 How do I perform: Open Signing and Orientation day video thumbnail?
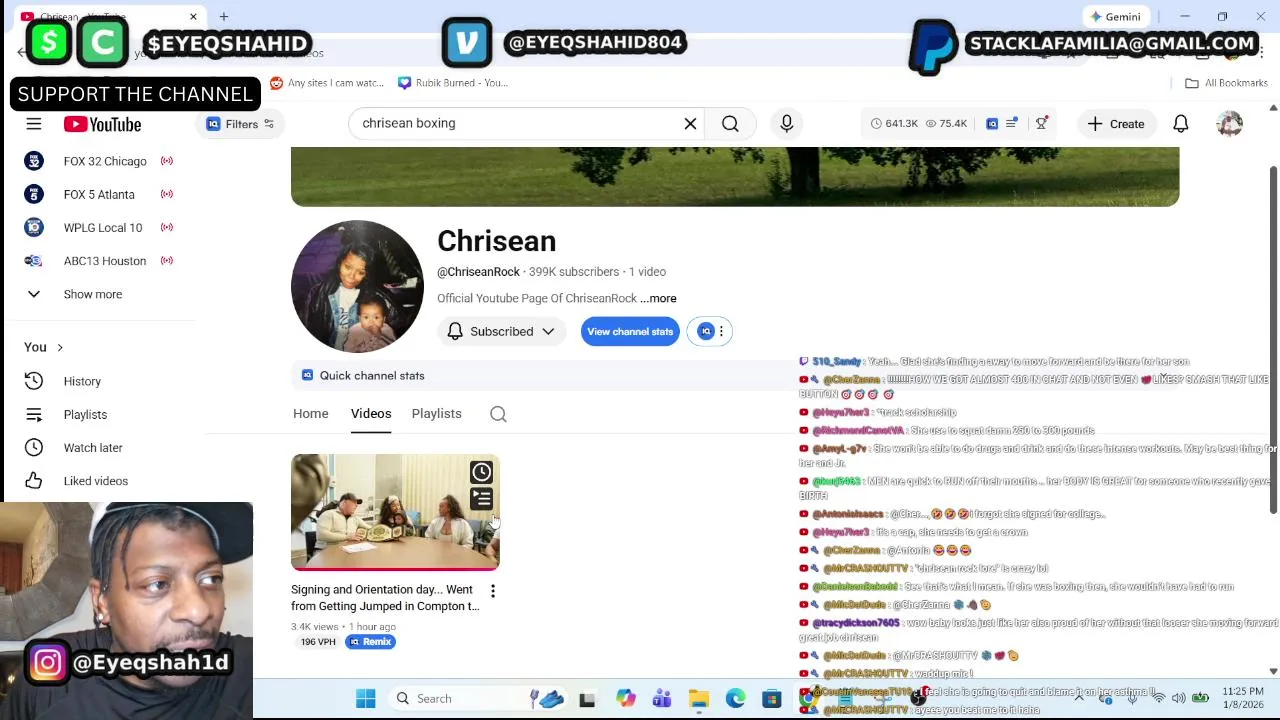[x=395, y=512]
